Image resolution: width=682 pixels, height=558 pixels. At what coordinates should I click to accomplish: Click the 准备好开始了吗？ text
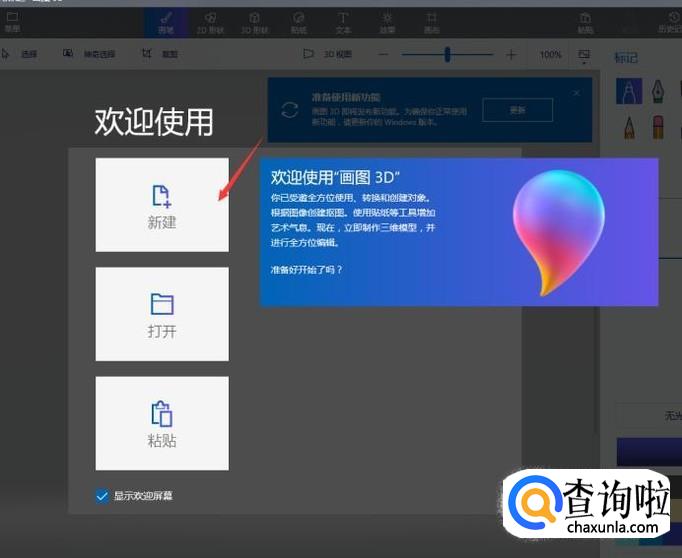pos(307,270)
